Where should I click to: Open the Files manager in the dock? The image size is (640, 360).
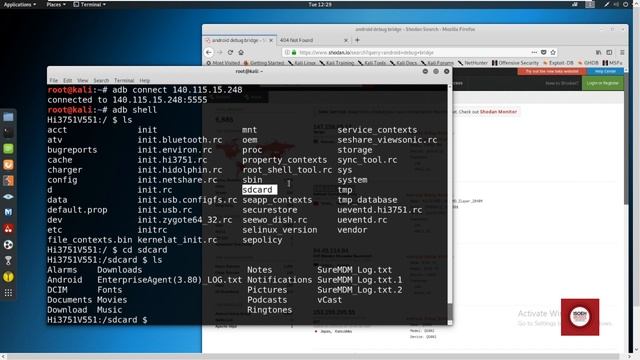(x=8, y=117)
